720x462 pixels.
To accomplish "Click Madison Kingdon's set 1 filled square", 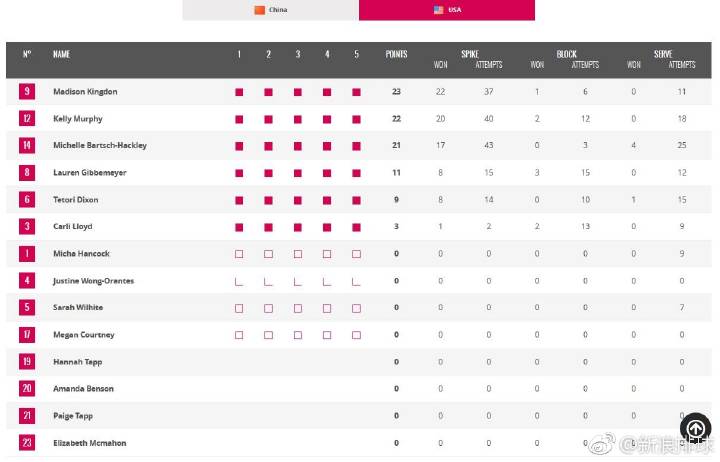I will (x=239, y=92).
